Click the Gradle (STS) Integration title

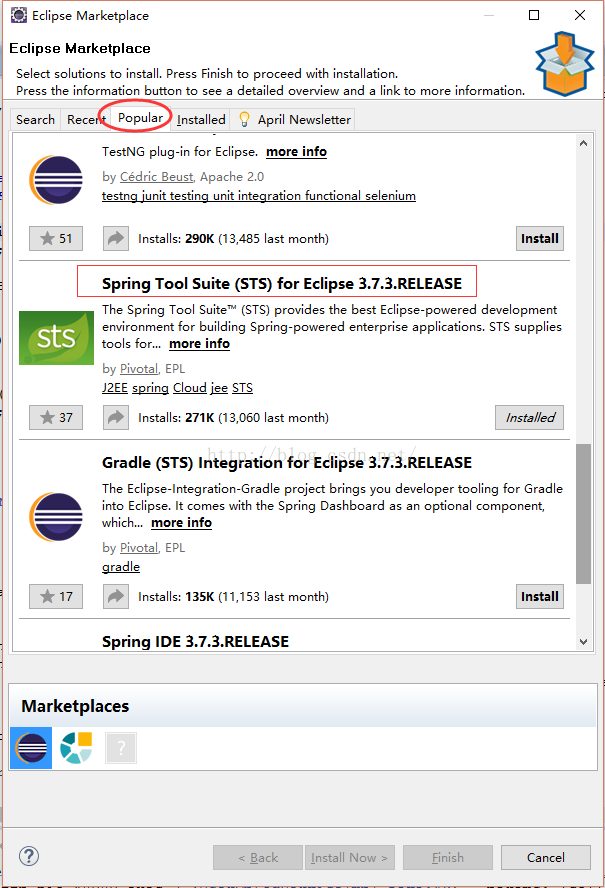click(x=287, y=463)
